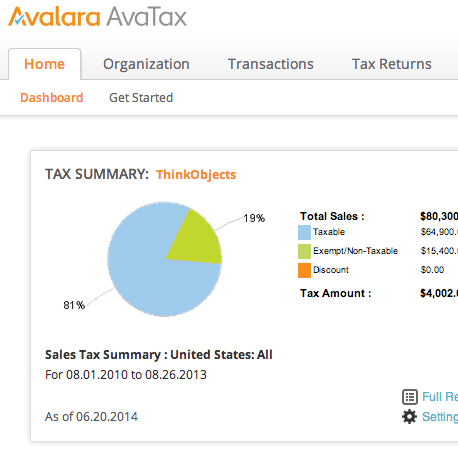Image resolution: width=458 pixels, height=458 pixels.
Task: Open the Tax Returns tab
Action: (x=392, y=64)
